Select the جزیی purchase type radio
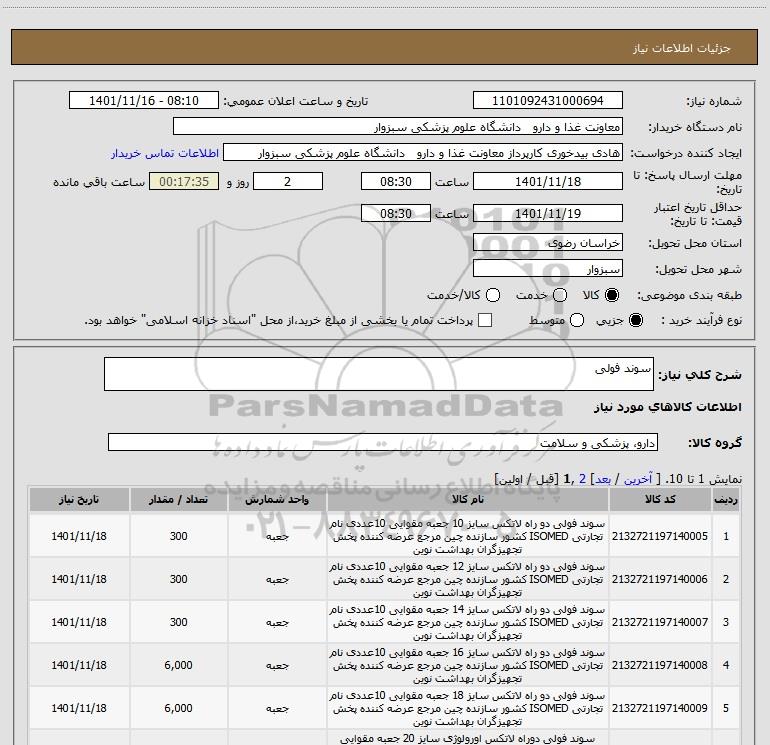This screenshot has height=745, width=770. (635, 320)
